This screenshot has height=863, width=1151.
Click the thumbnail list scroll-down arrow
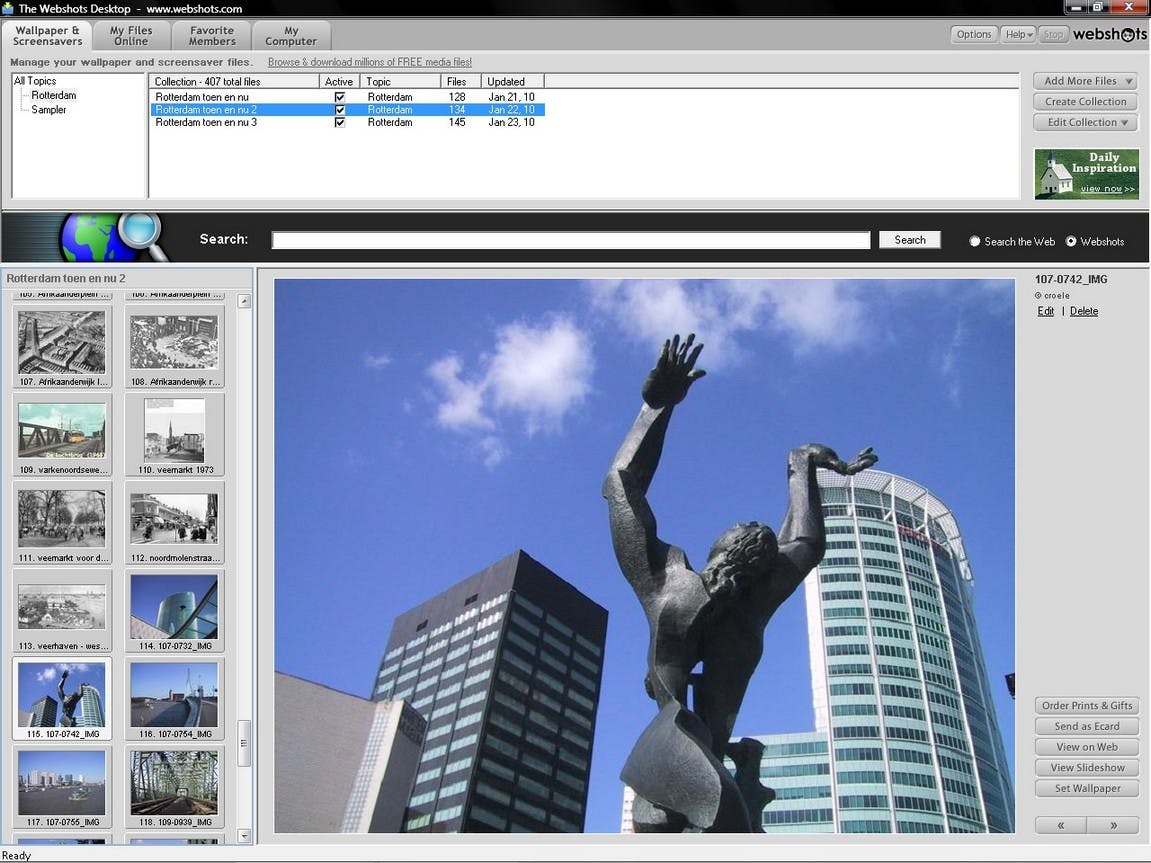pyautogui.click(x=244, y=836)
